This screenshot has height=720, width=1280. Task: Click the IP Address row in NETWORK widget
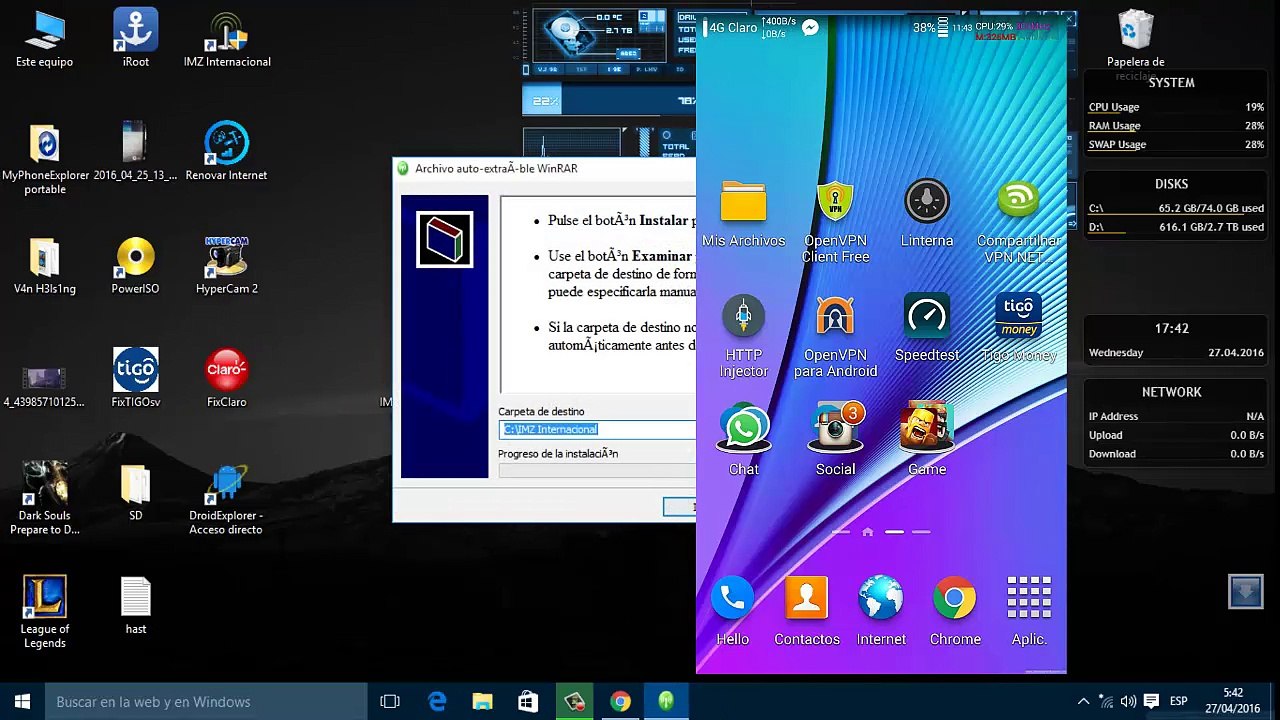1176,417
